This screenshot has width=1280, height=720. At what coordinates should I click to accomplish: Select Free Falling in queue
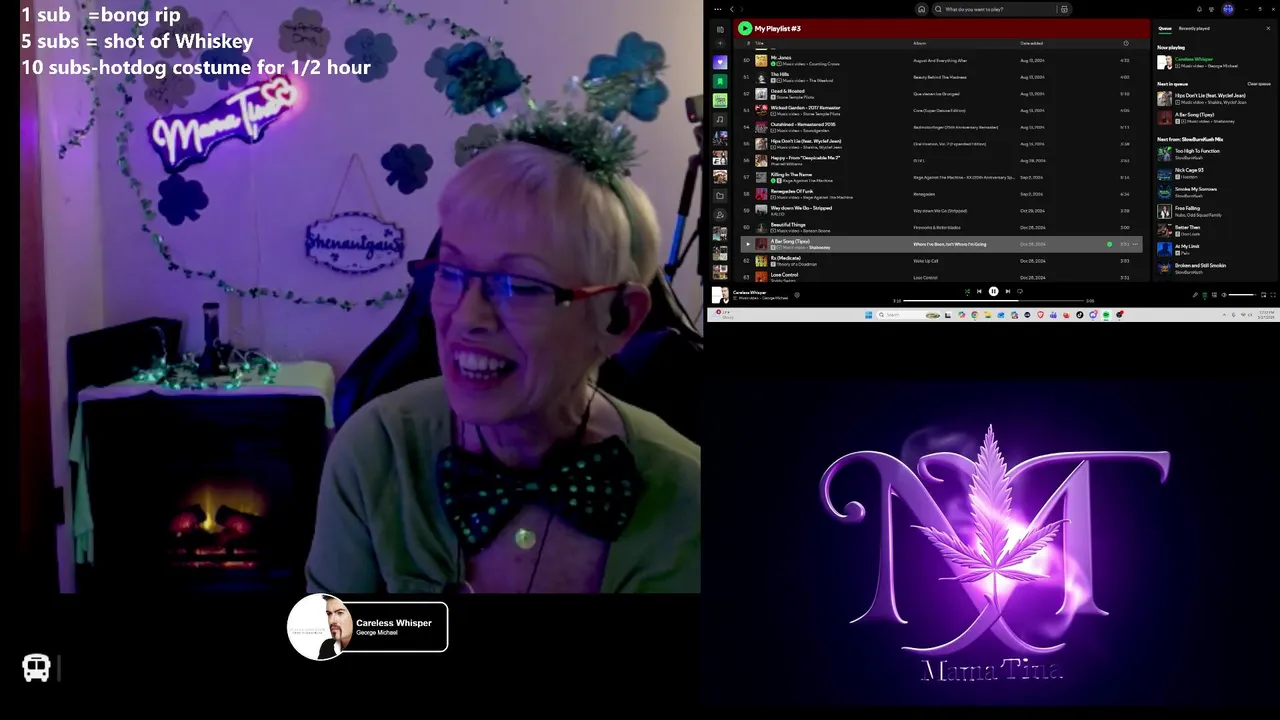[1215, 210]
